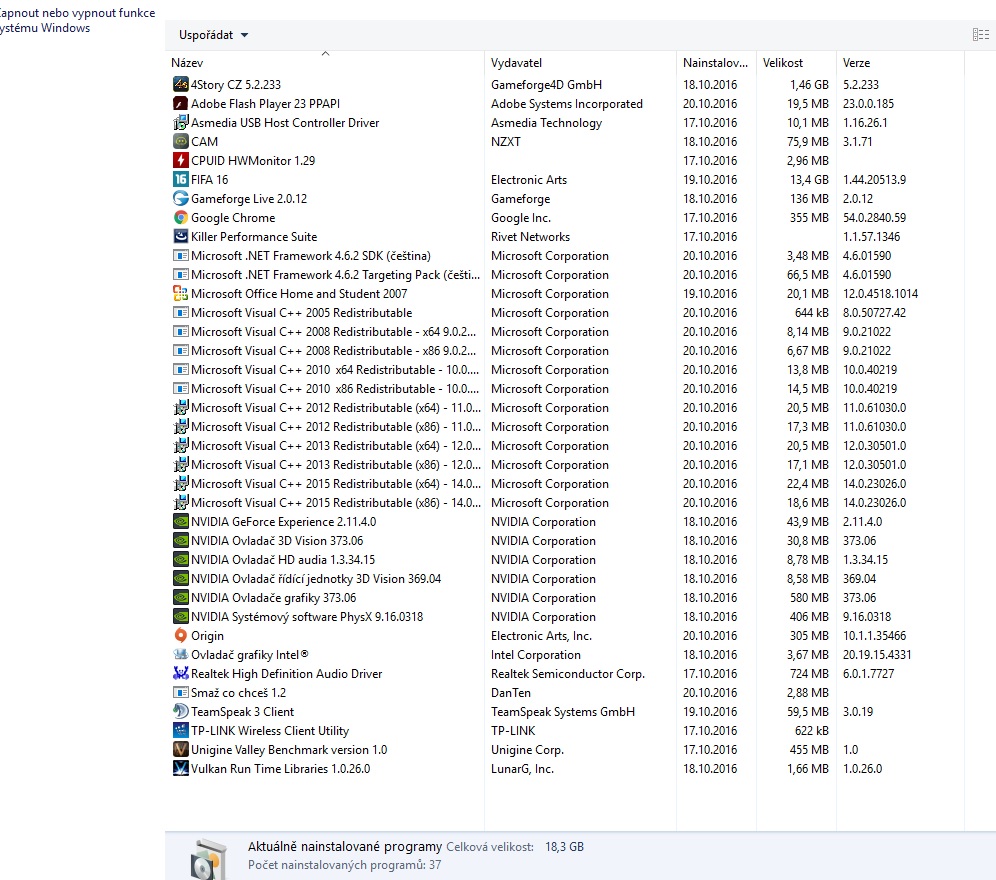Select Microsoft Office Home and Student icon
The image size is (996, 880).
[180, 294]
